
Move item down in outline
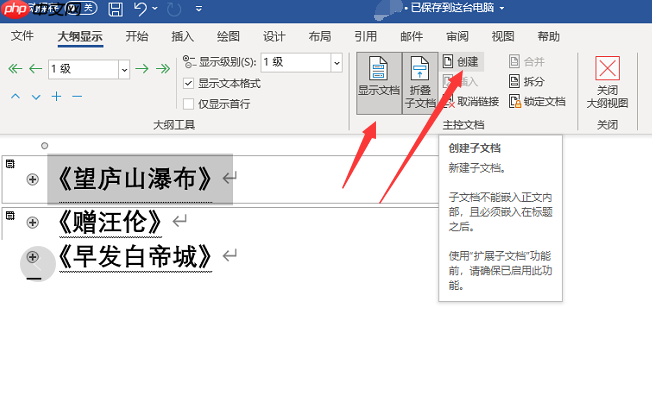(36, 97)
